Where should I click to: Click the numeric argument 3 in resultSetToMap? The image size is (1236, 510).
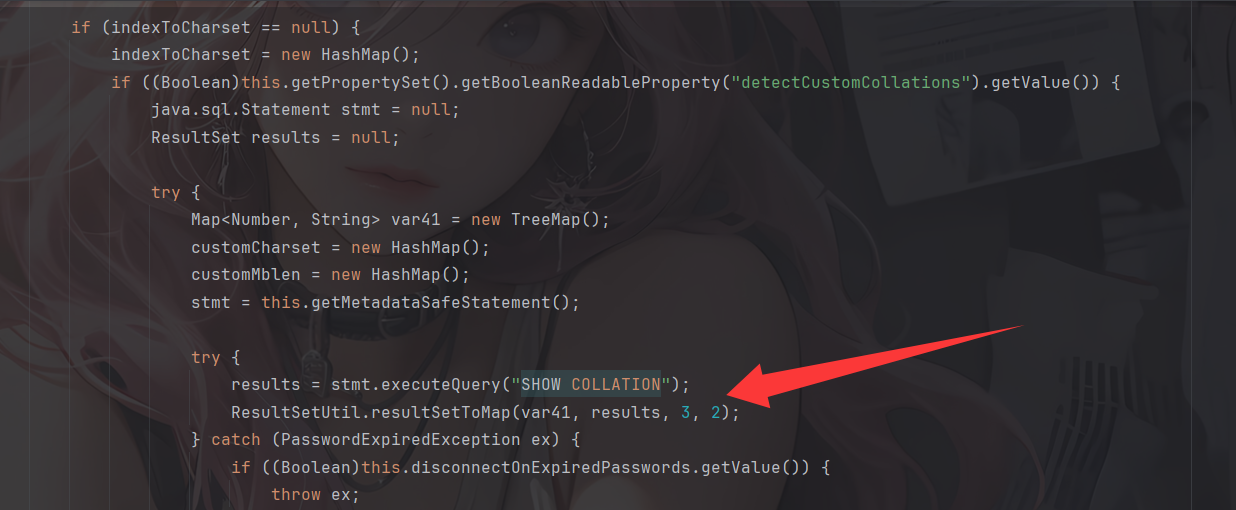(x=686, y=412)
